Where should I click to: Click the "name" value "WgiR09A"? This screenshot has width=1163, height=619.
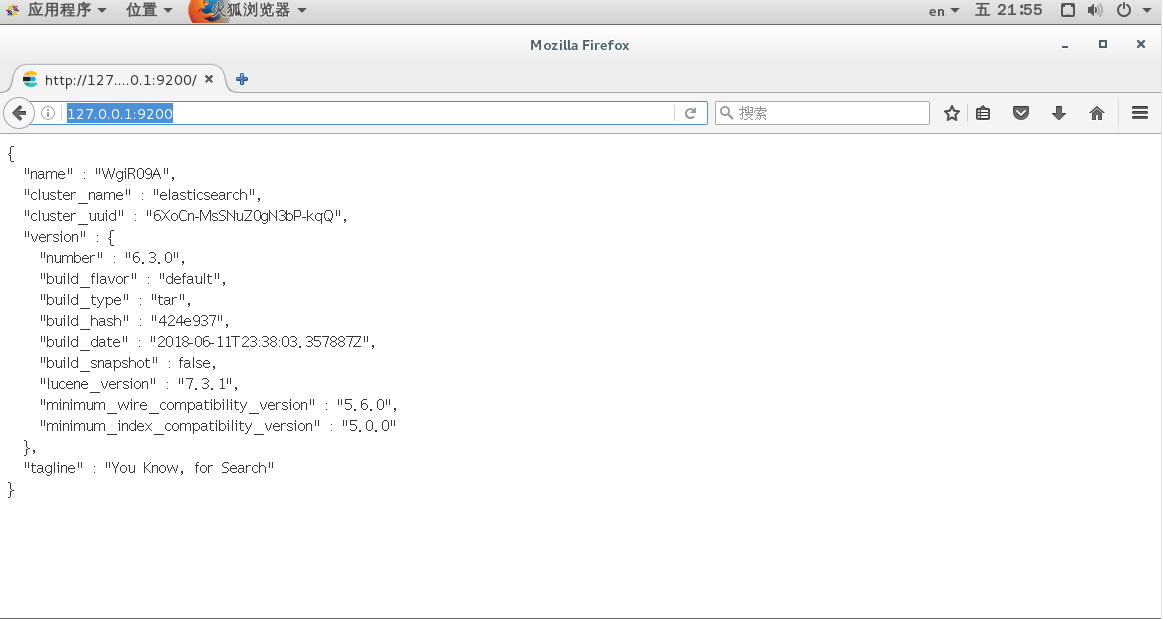(133, 174)
